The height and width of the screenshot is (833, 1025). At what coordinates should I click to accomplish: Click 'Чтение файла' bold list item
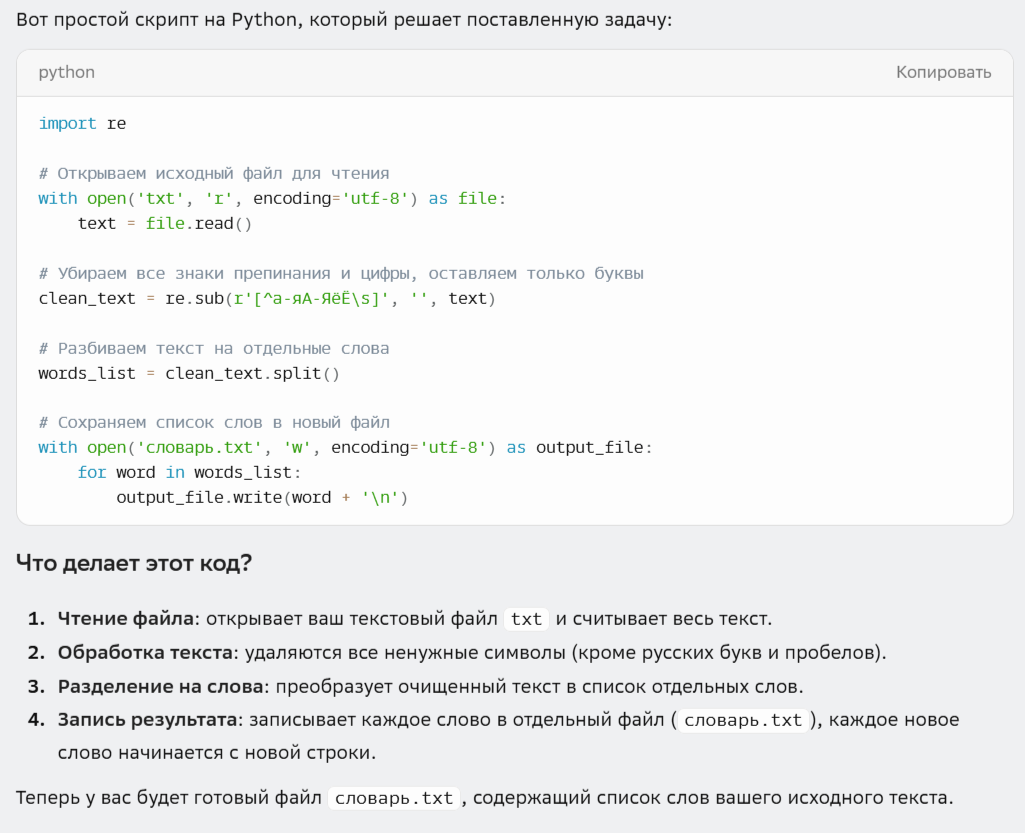click(125, 619)
